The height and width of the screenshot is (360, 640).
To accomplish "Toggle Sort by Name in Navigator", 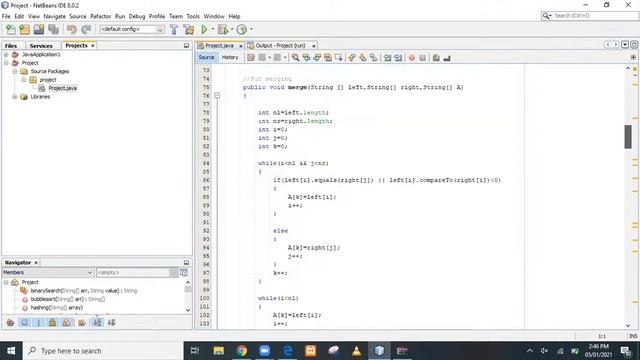I will pos(97,322).
